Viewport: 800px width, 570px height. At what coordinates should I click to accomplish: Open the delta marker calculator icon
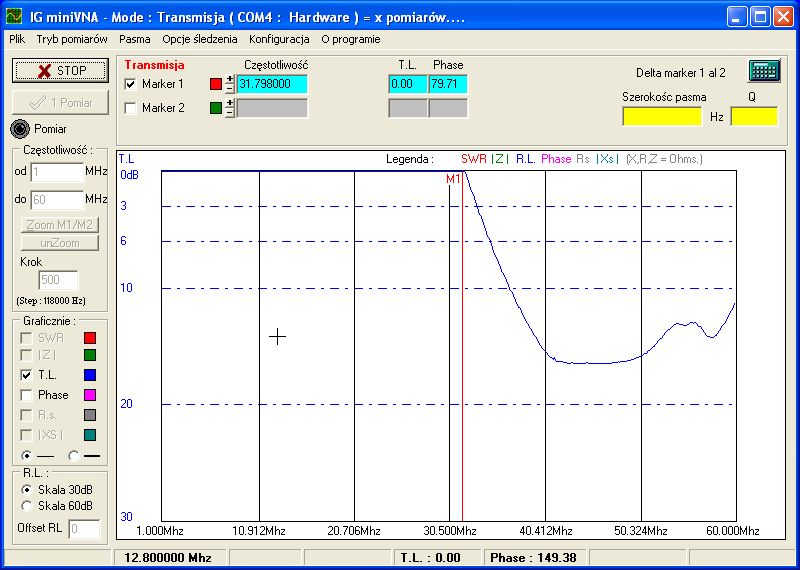click(764, 71)
